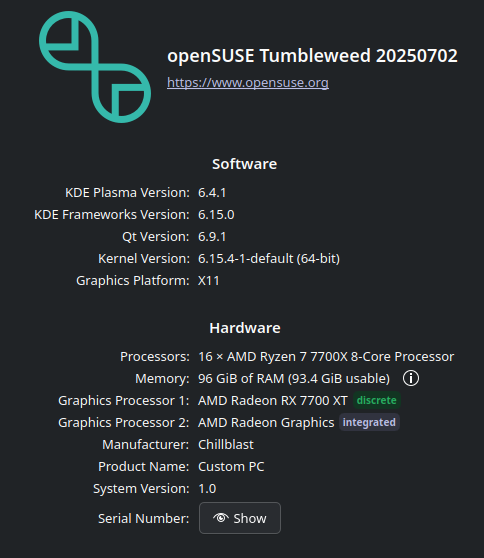Select the openSUSE Tumbleweed 20250702 title

(x=312, y=56)
